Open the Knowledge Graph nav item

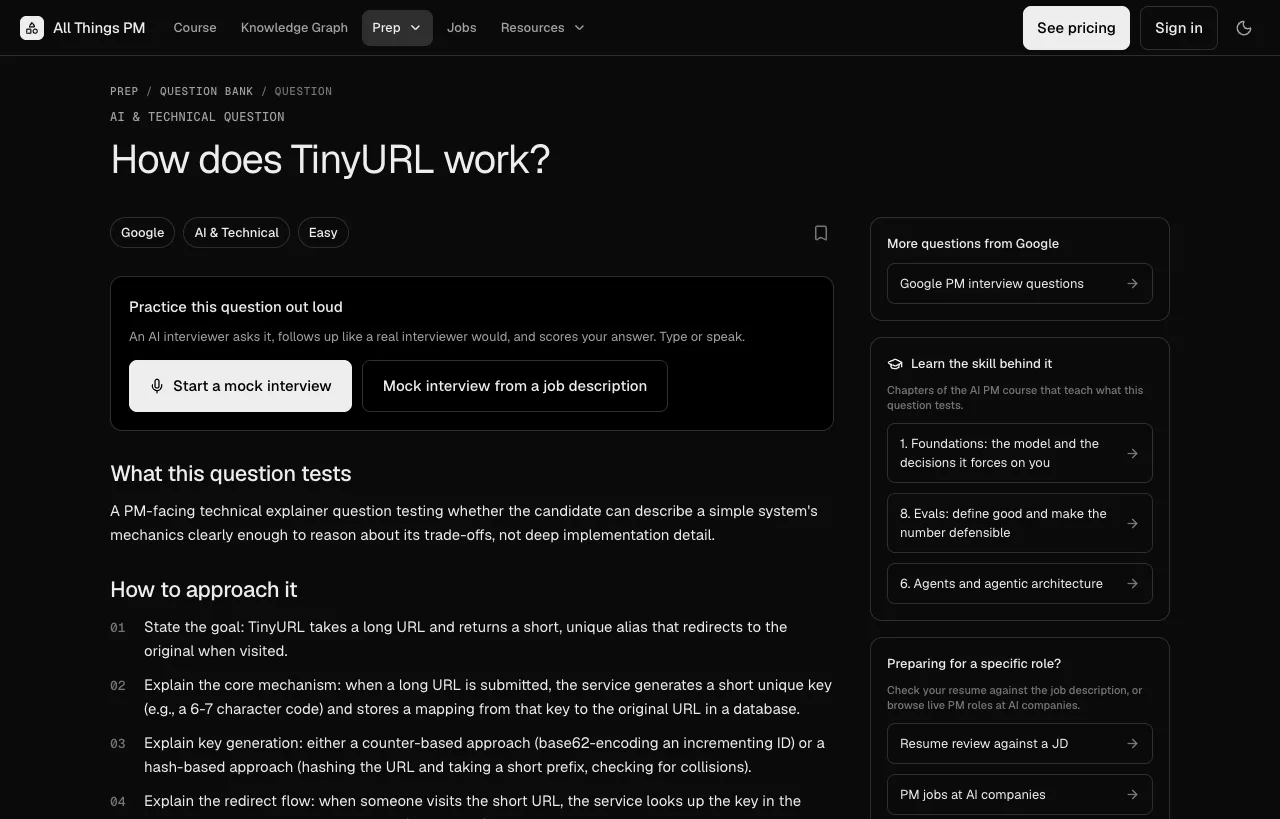(294, 28)
